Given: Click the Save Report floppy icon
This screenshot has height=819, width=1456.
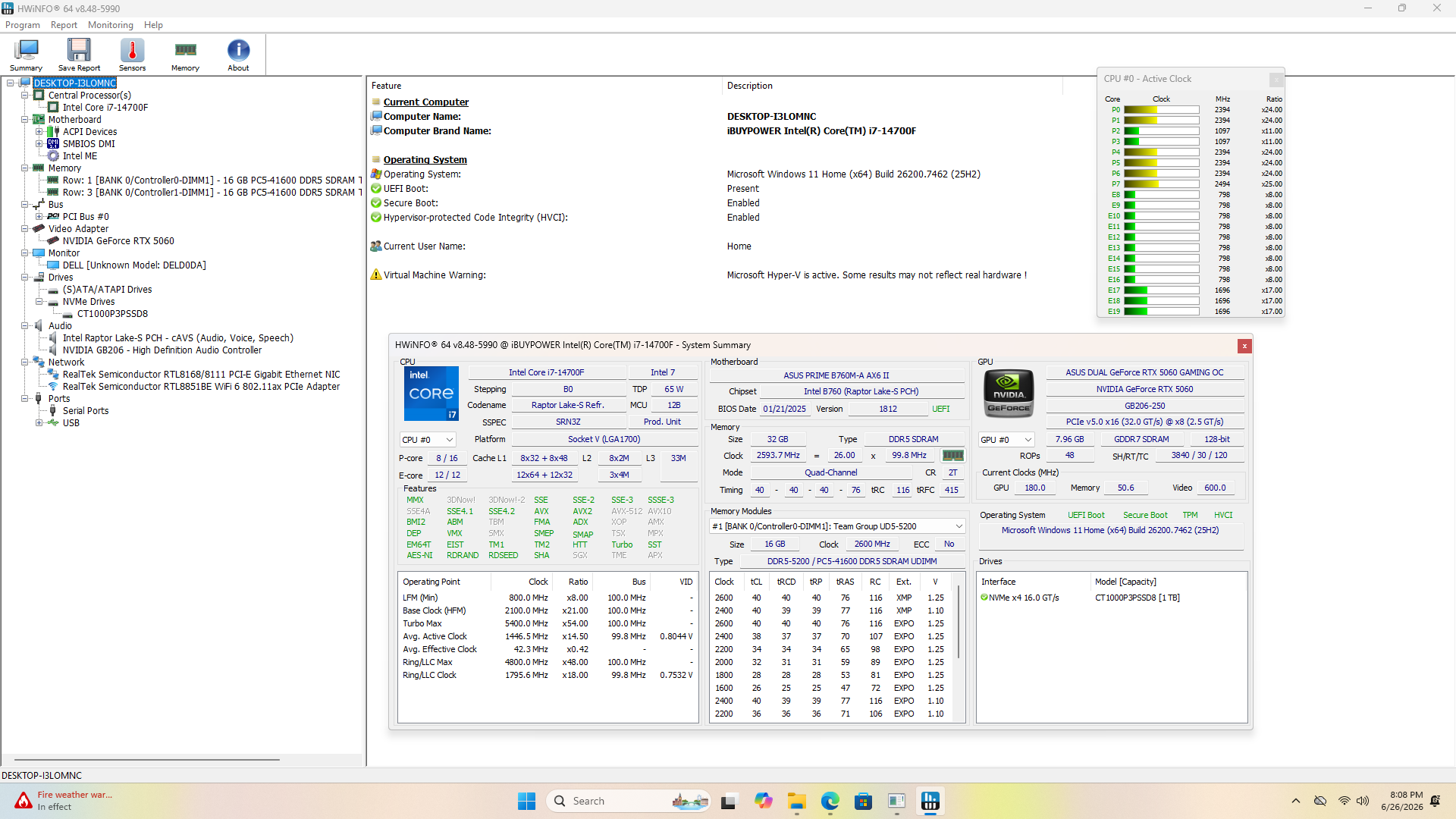Looking at the screenshot, I should tap(79, 55).
